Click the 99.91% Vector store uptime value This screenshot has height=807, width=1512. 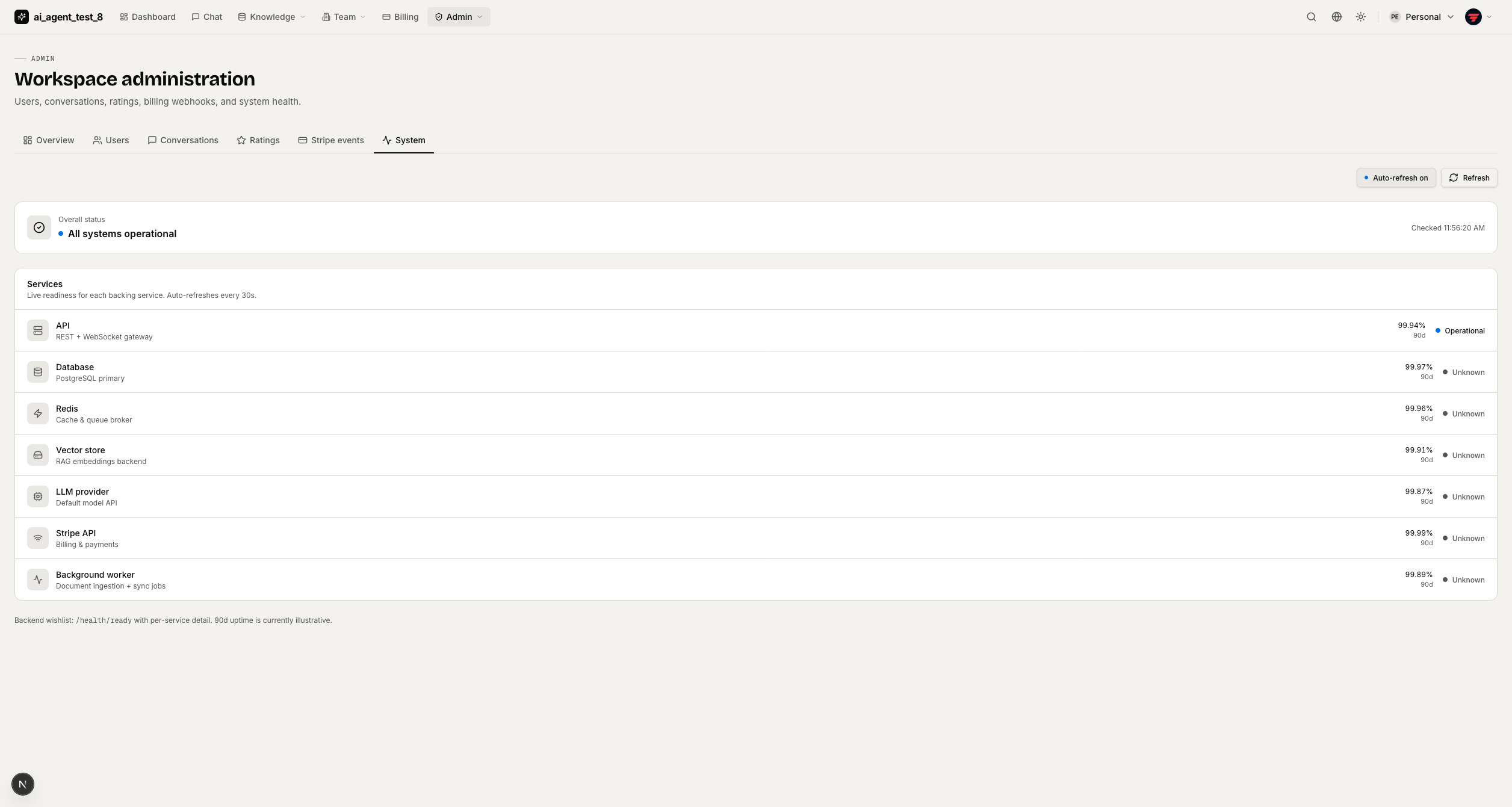click(x=1419, y=450)
